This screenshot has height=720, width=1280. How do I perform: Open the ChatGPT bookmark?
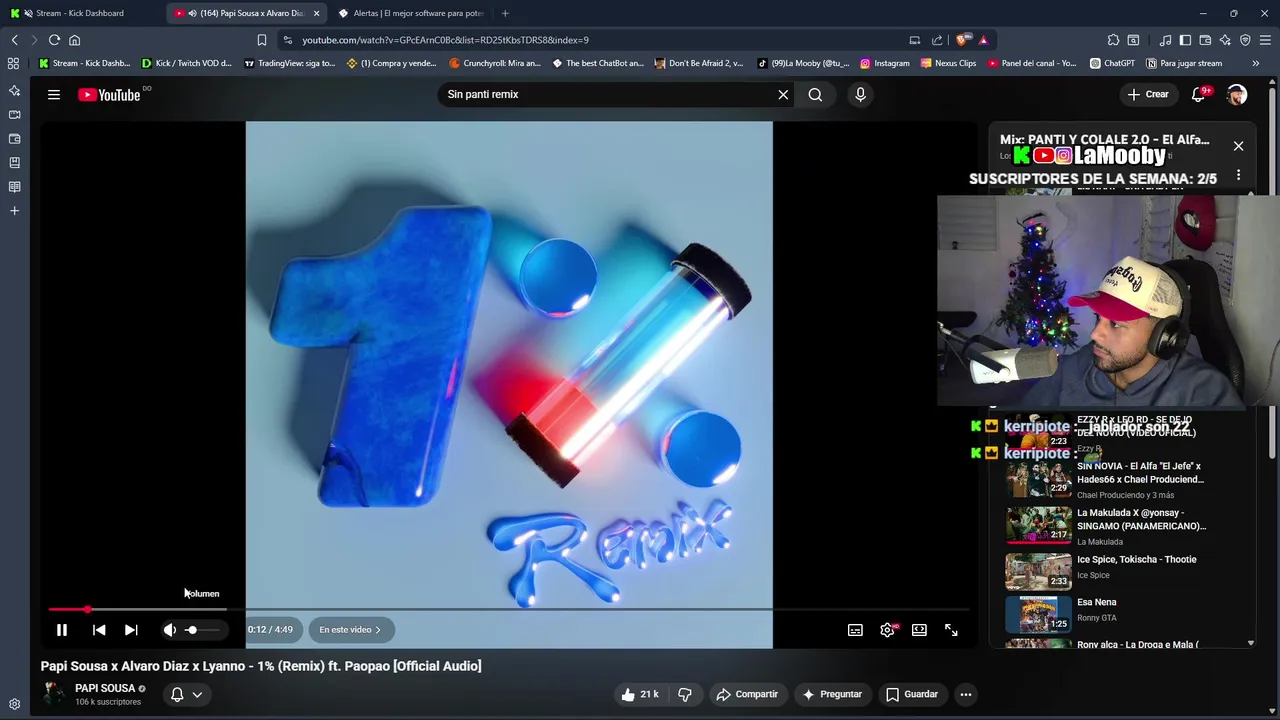1111,63
